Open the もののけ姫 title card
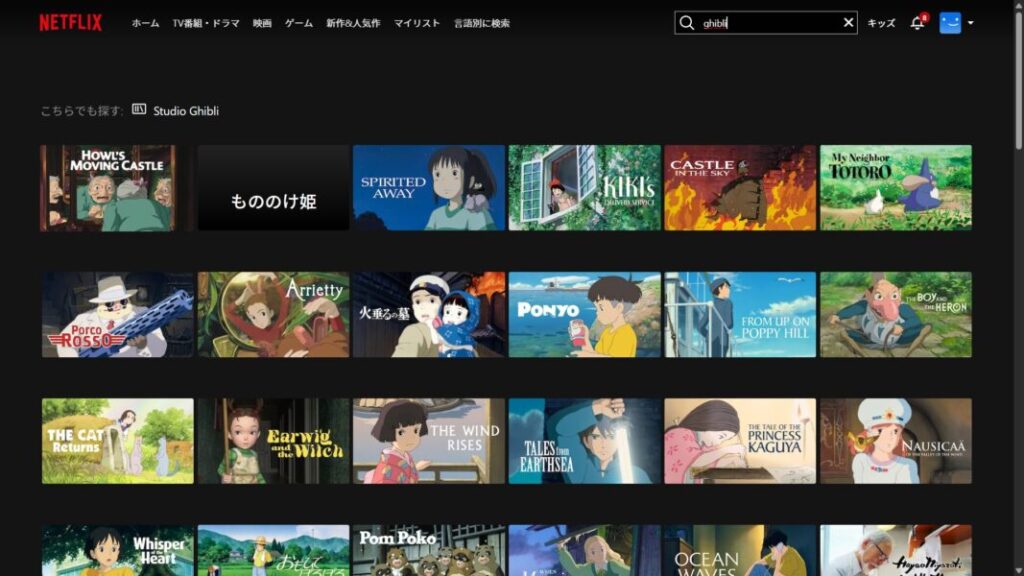This screenshot has width=1024, height=576. coord(273,188)
